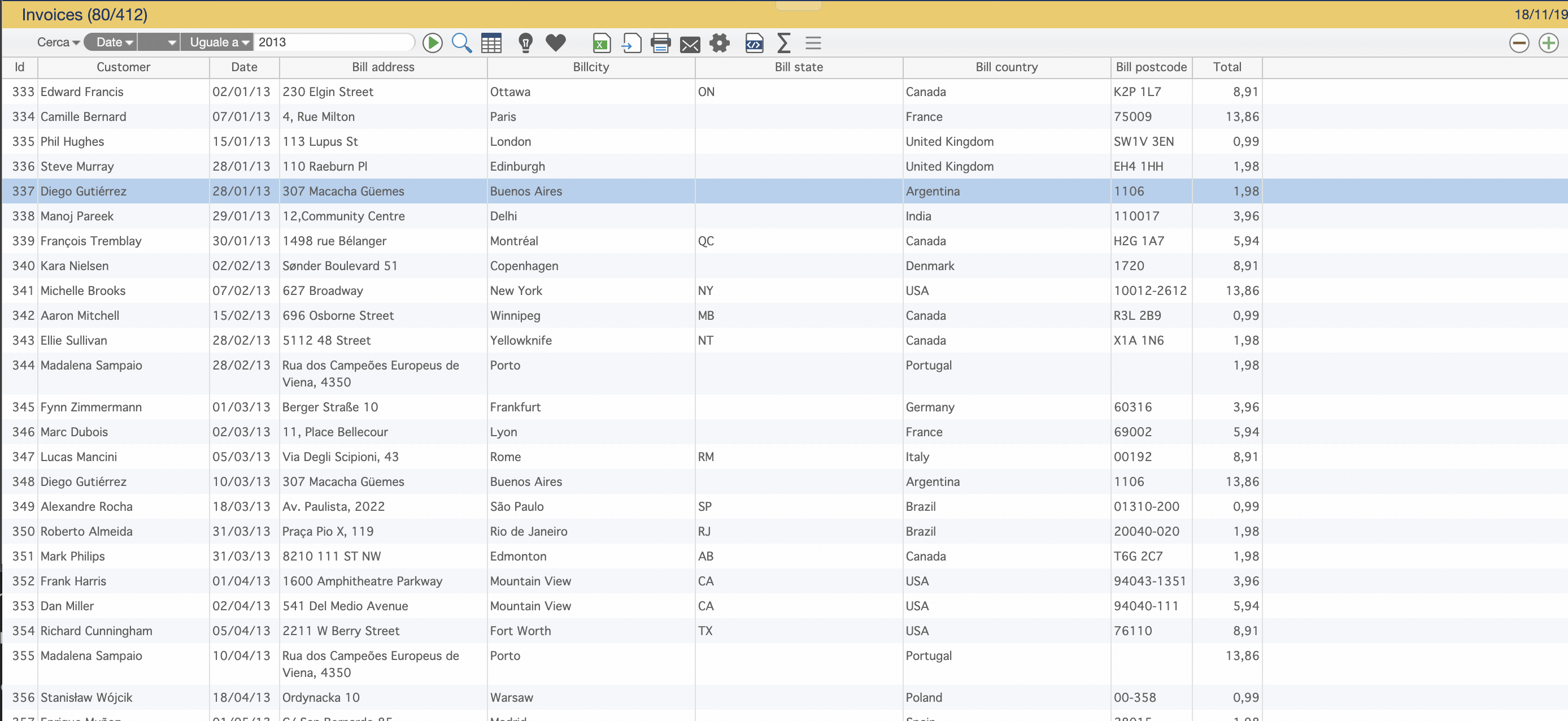Click the plus add record icon
Image resolution: width=1568 pixels, height=721 pixels.
coord(1548,42)
